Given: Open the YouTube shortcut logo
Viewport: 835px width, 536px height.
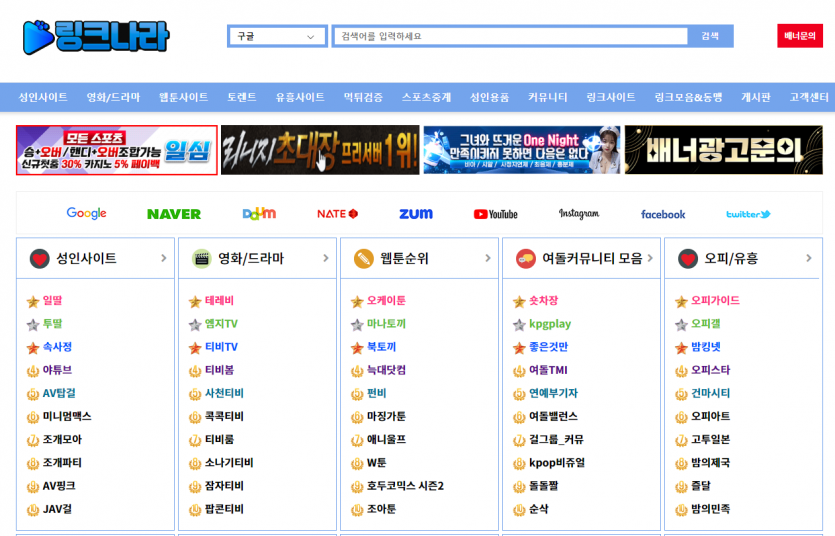Looking at the screenshot, I should [x=496, y=214].
